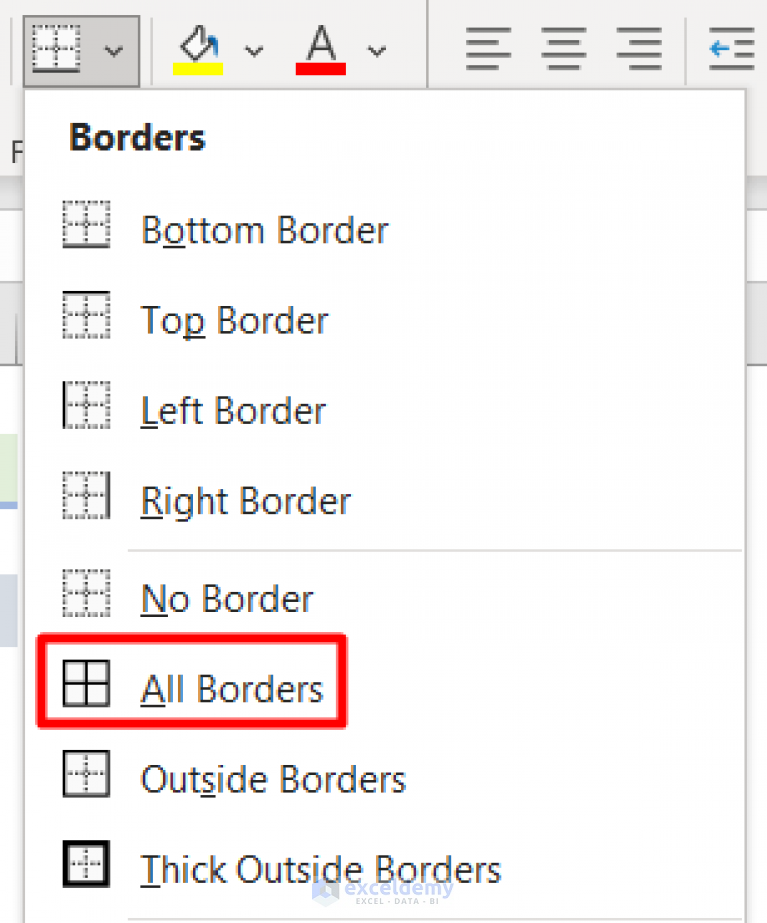Select the Right Border entry
This screenshot has width=767, height=923.
(x=246, y=501)
